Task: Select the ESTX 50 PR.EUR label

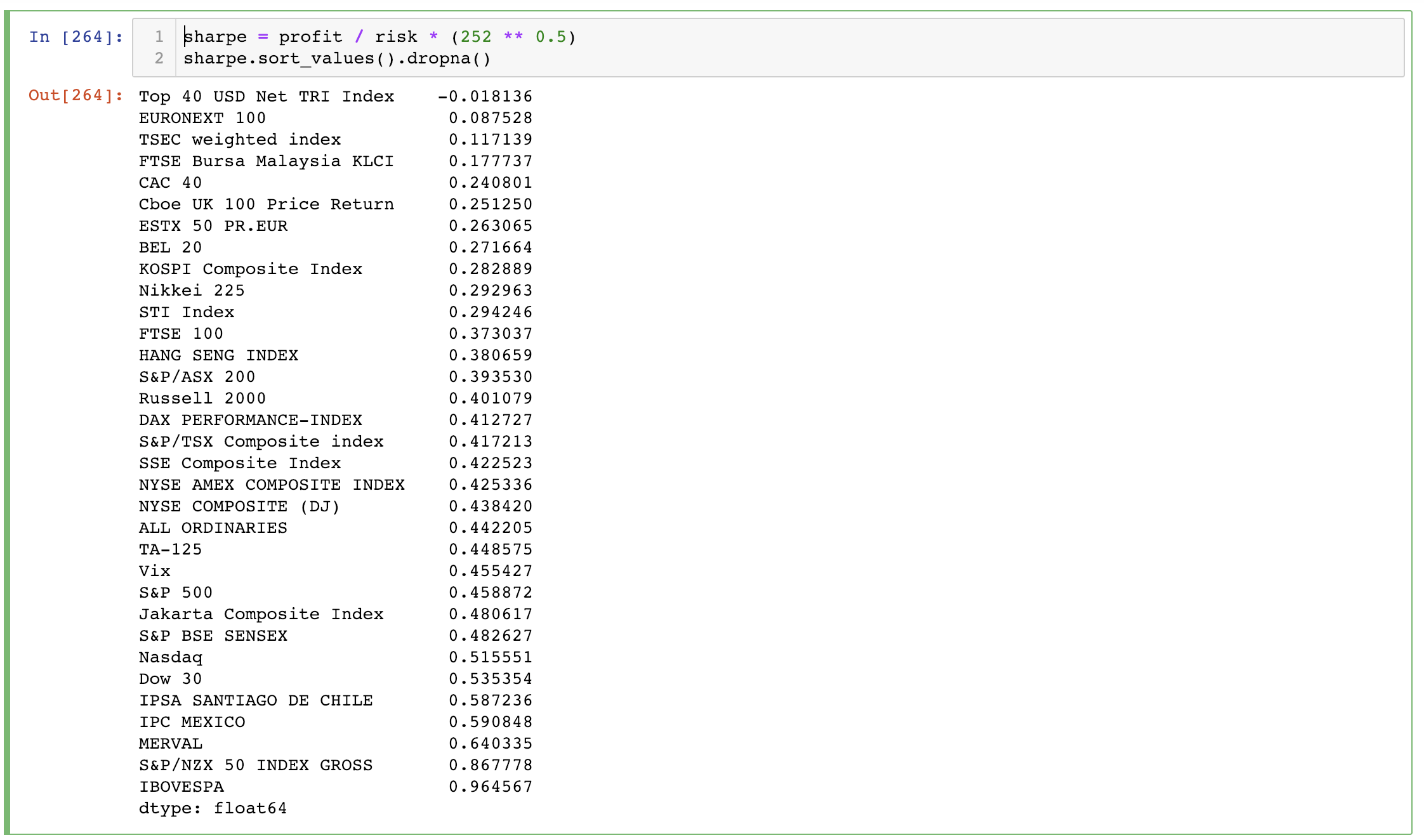Action: click(x=213, y=226)
